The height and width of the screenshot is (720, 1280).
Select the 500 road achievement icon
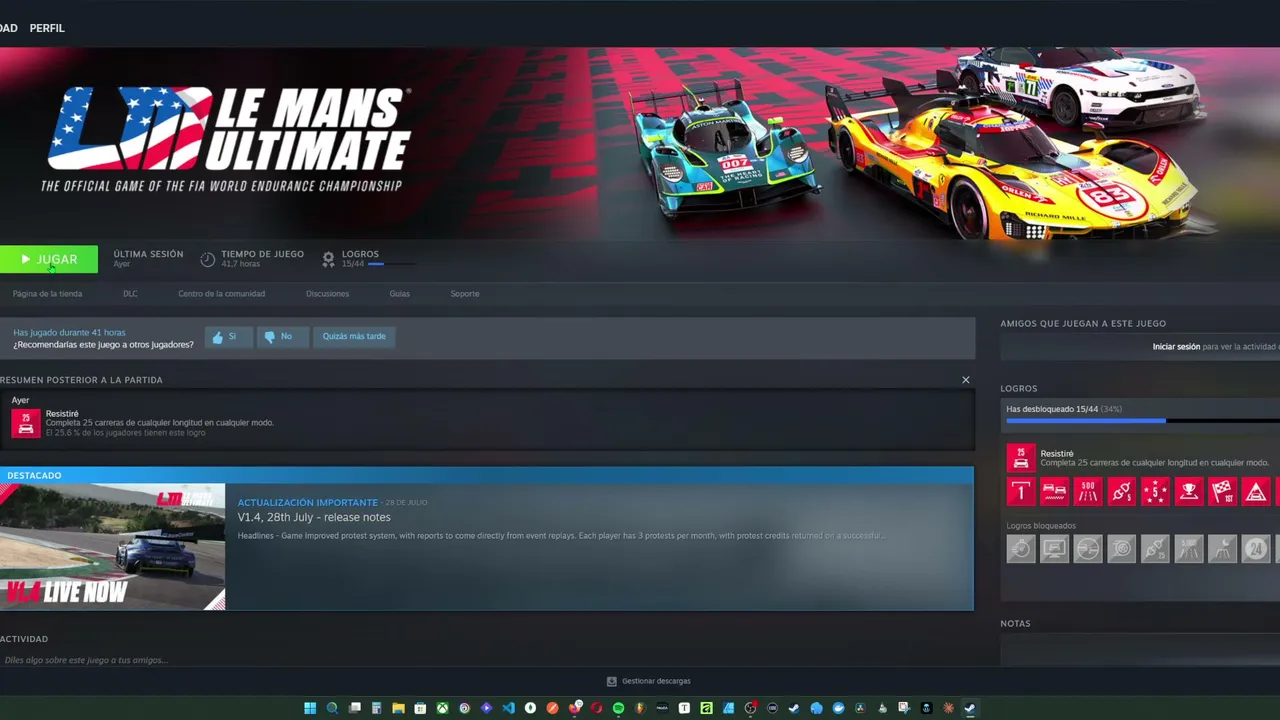click(x=1088, y=492)
